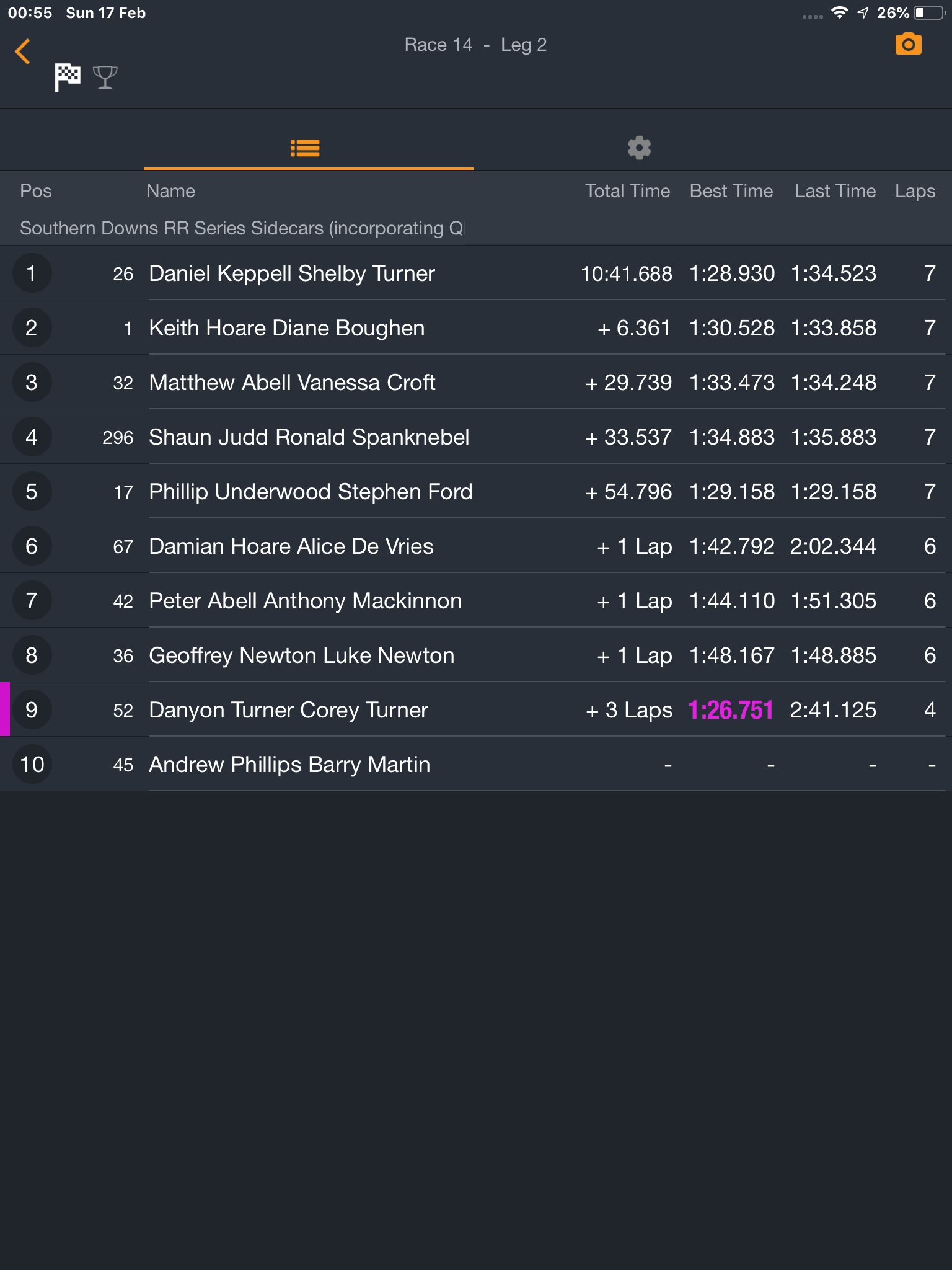Select the checkered flag icon
The height and width of the screenshot is (1270, 952).
68,78
